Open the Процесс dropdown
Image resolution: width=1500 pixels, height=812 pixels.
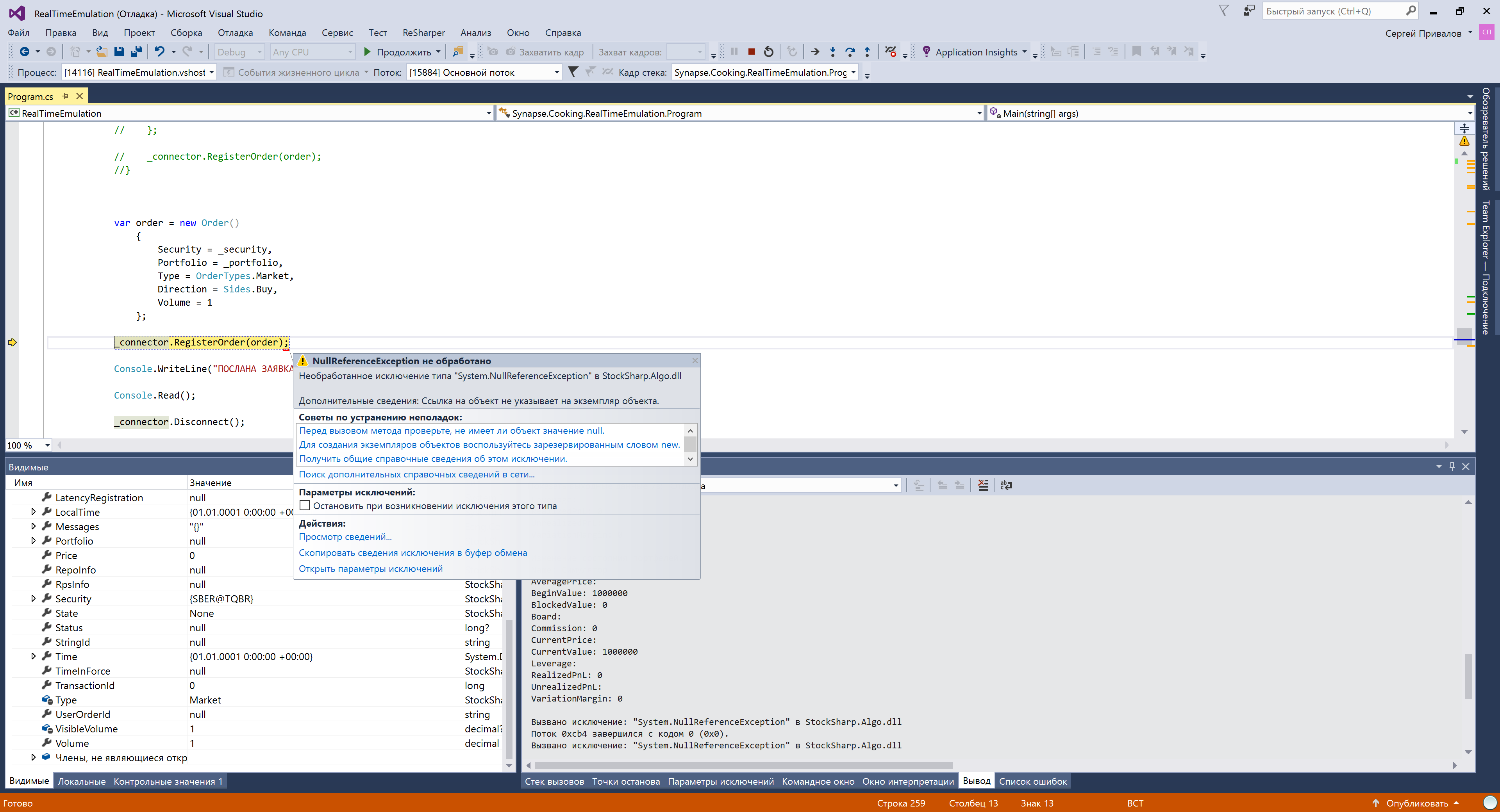(139, 72)
